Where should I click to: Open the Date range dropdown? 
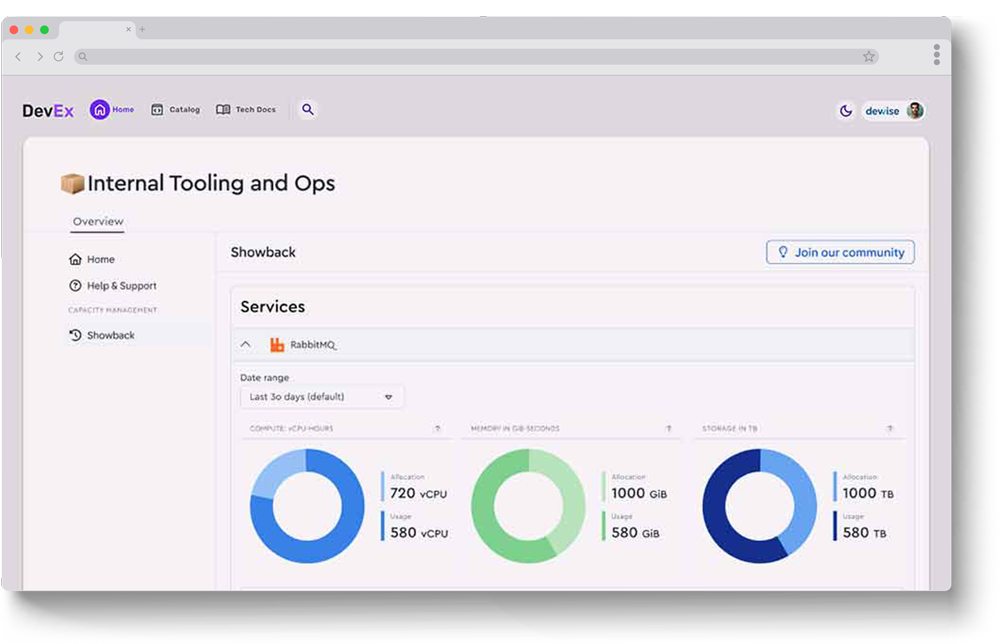322,397
